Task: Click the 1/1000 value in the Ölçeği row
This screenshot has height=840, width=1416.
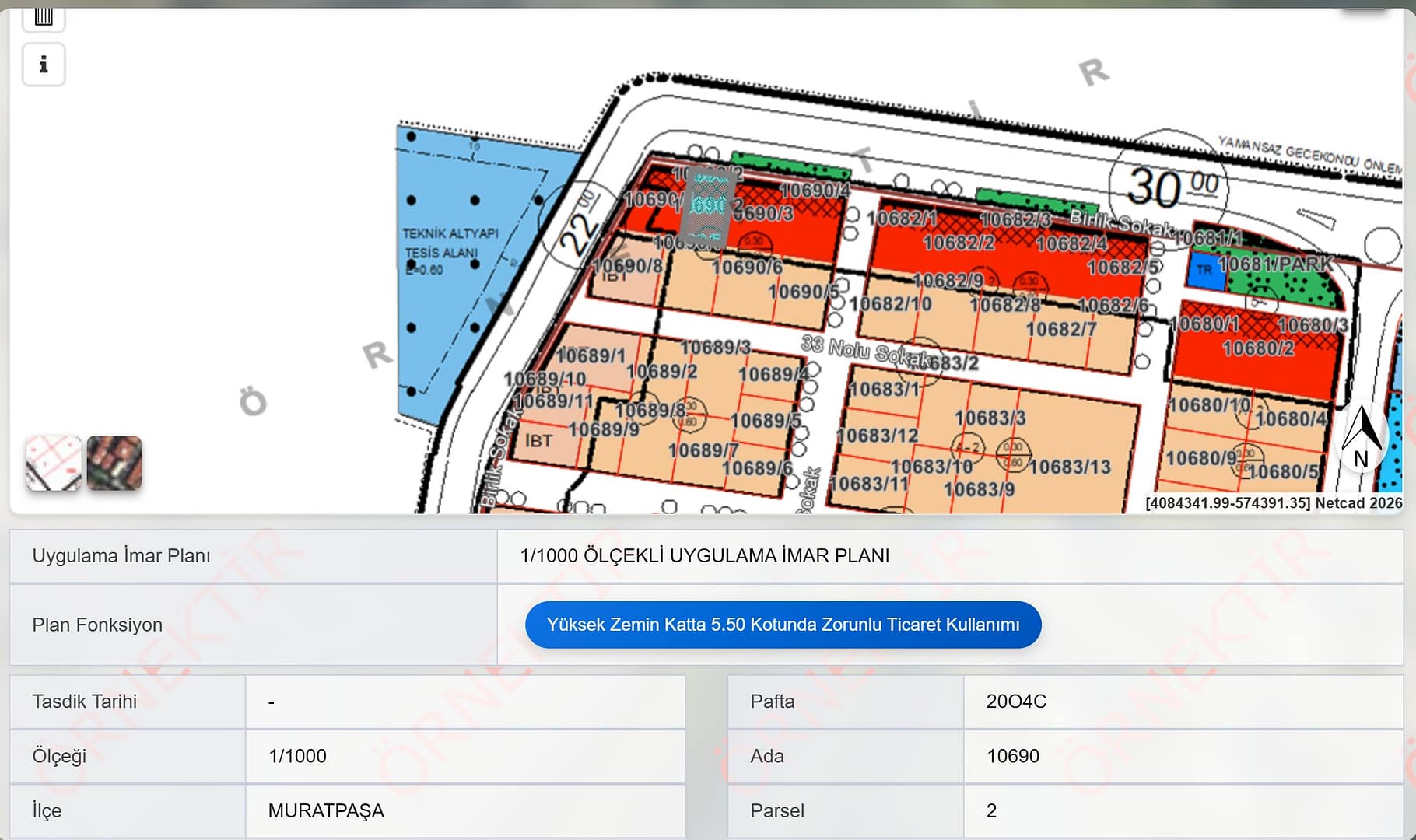Action: [297, 756]
